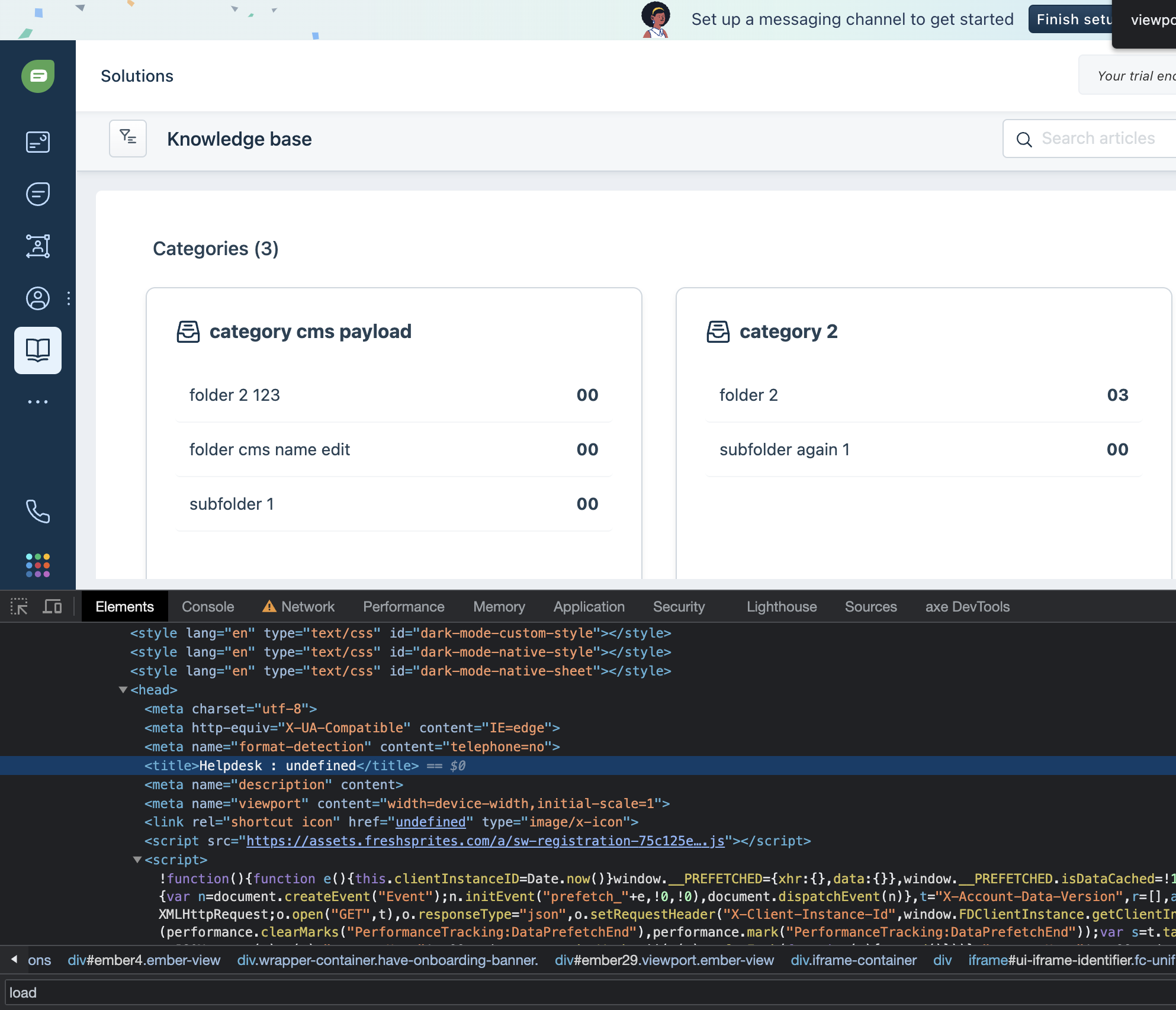The image size is (1176, 1010).
Task: Open the colorful app switcher grid
Action: 38,565
